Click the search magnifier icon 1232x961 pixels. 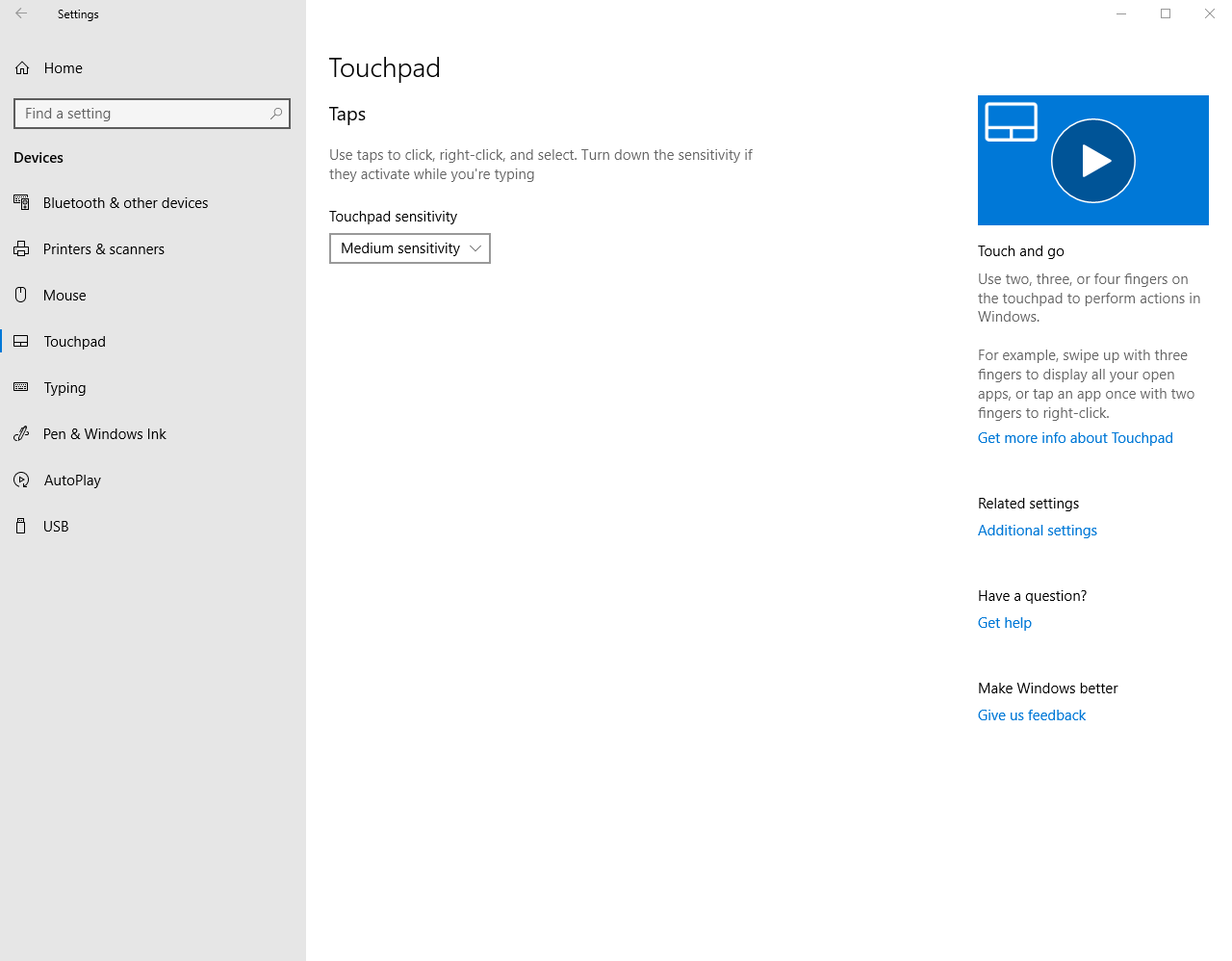coord(276,114)
